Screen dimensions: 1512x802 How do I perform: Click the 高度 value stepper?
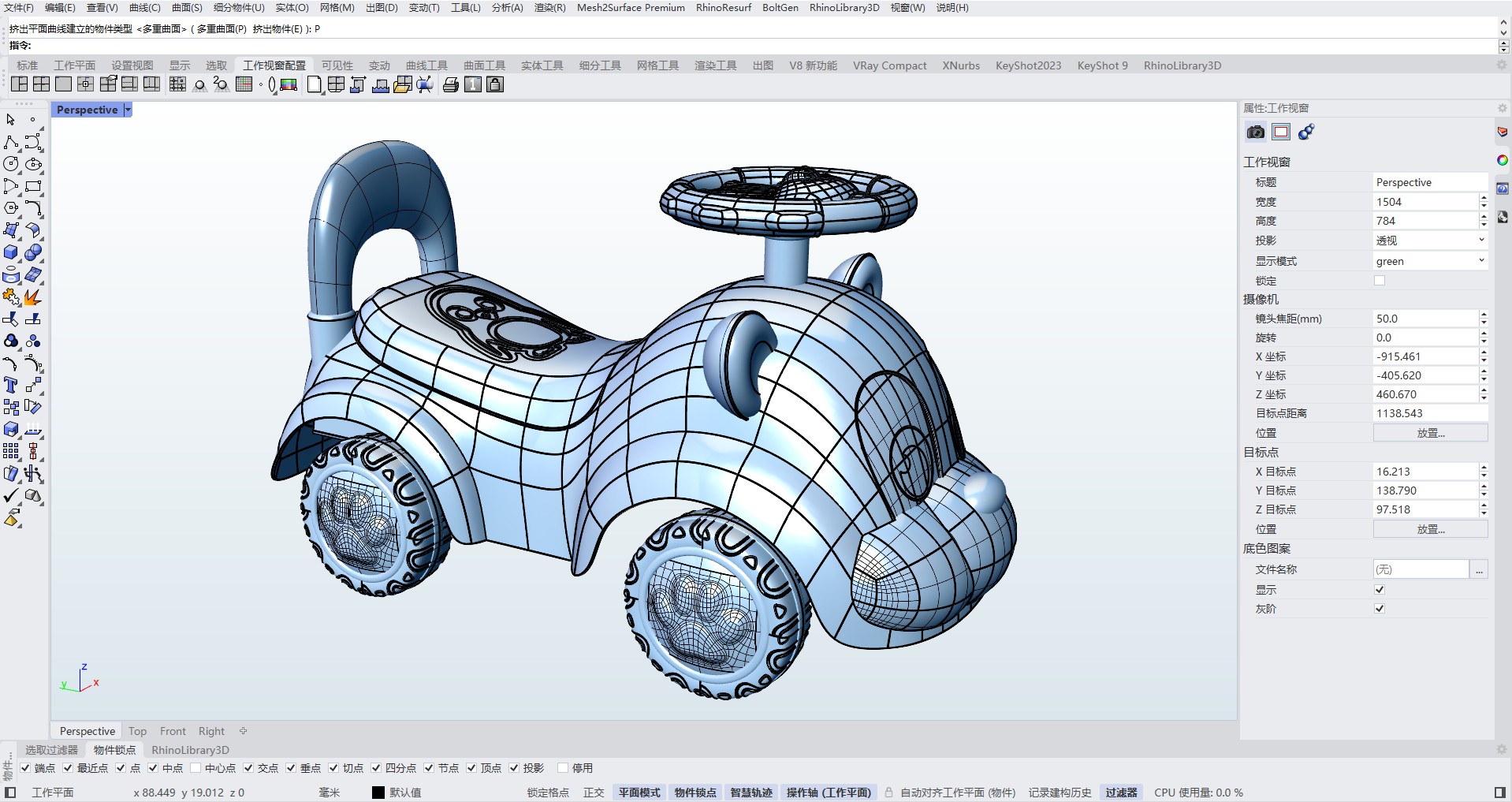pyautogui.click(x=1484, y=221)
